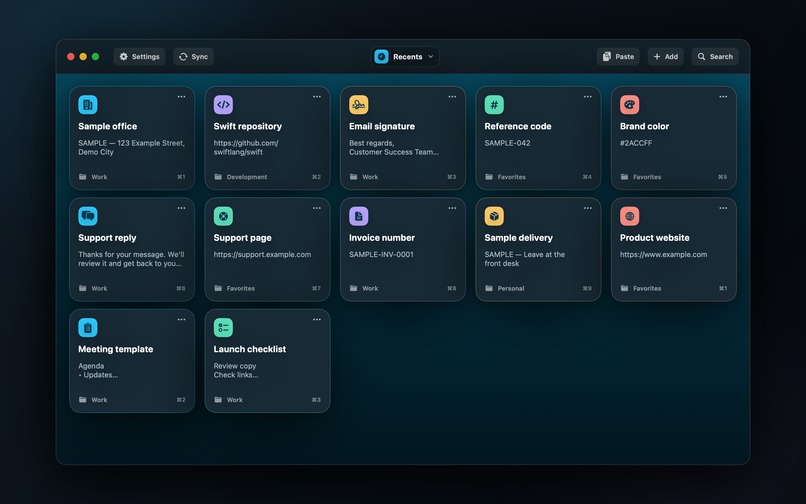Click the https://www.example.com text

pyautogui.click(x=664, y=255)
